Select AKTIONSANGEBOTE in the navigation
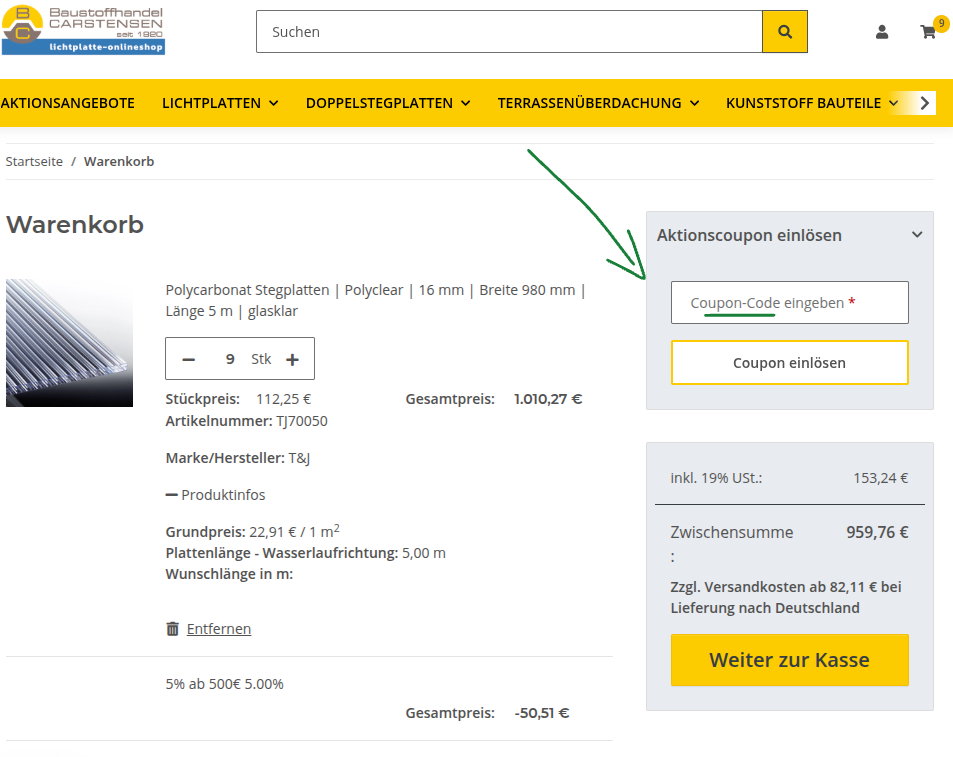The width and height of the screenshot is (953, 757). tap(67, 102)
